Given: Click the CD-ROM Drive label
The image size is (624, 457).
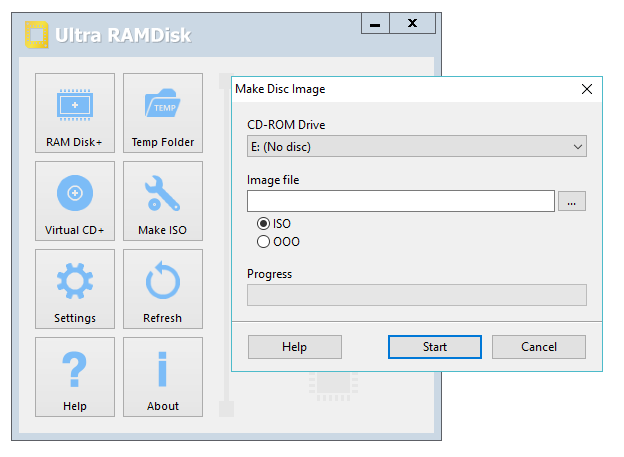Looking at the screenshot, I should pyautogui.click(x=286, y=125).
